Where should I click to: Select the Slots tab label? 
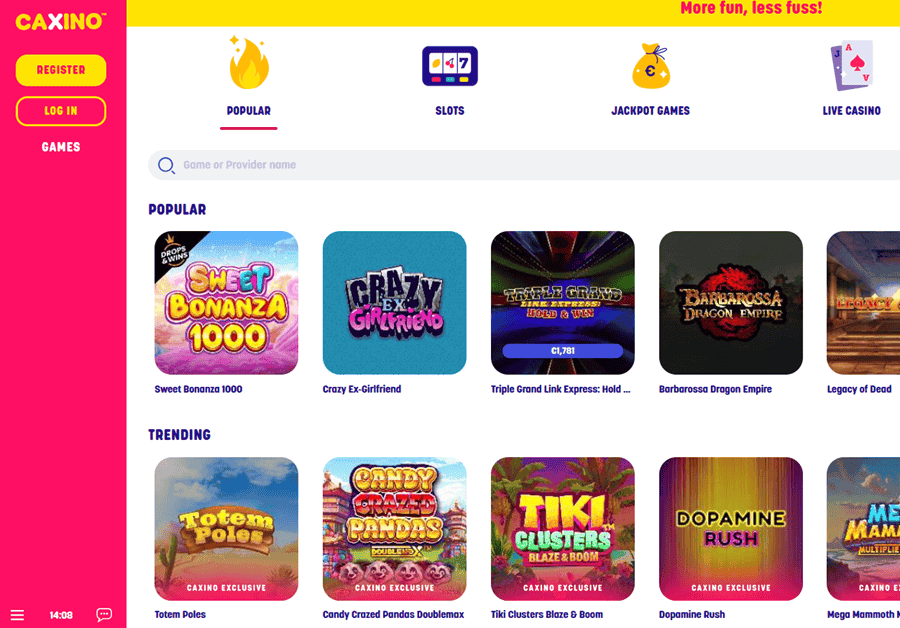pos(450,111)
